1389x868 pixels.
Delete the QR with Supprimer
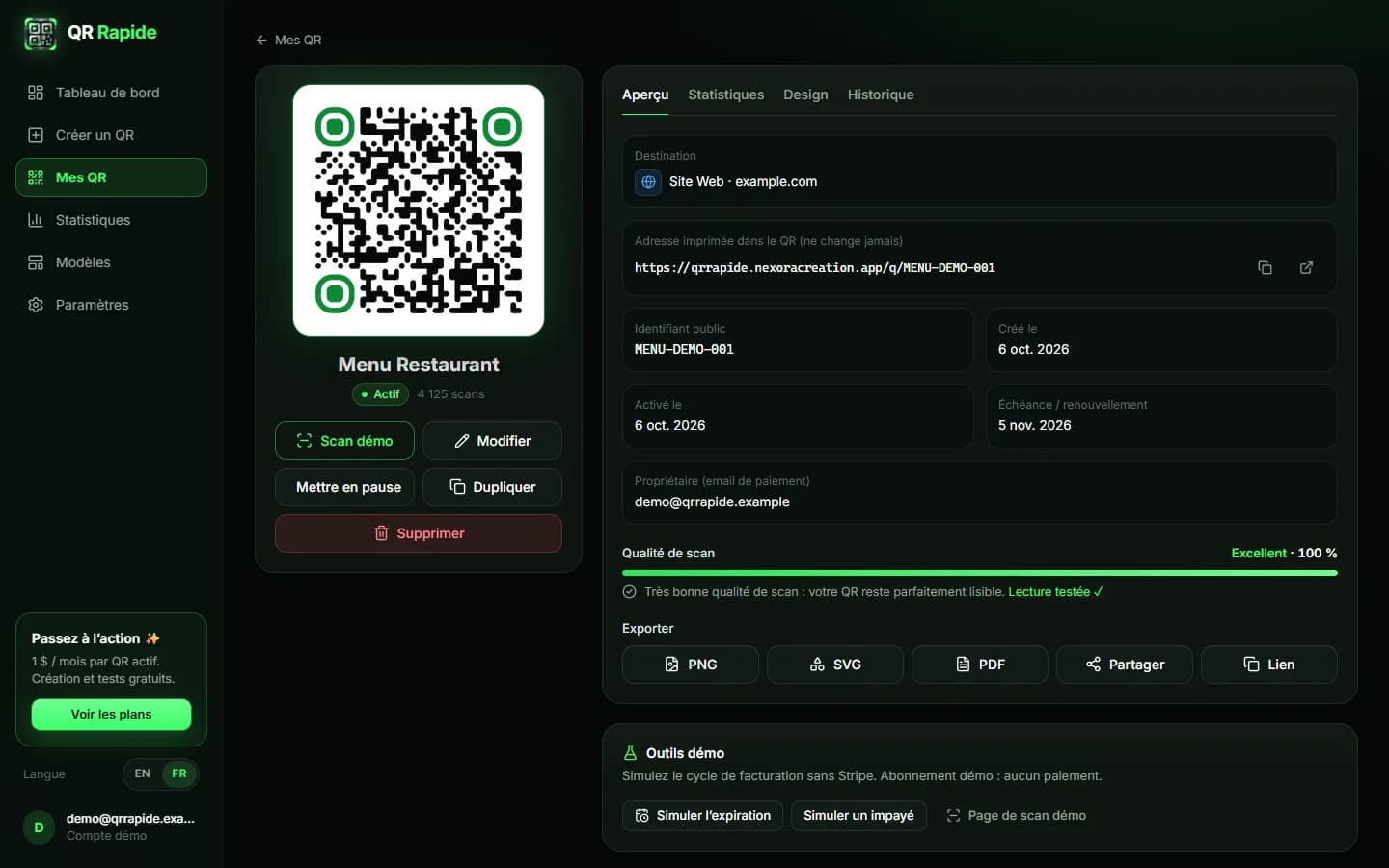coord(419,533)
